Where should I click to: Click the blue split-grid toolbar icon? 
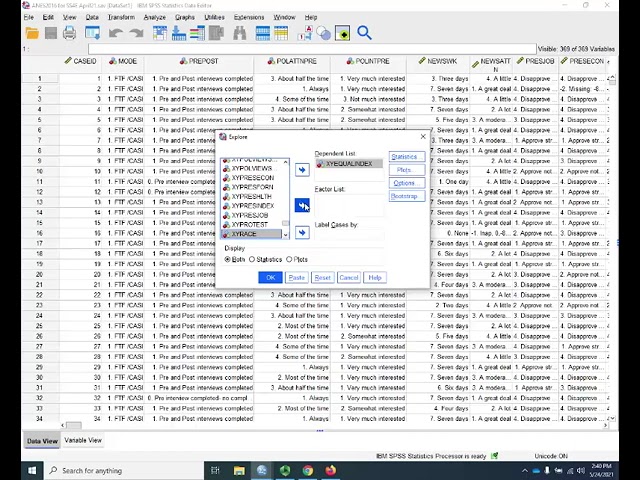[262, 33]
